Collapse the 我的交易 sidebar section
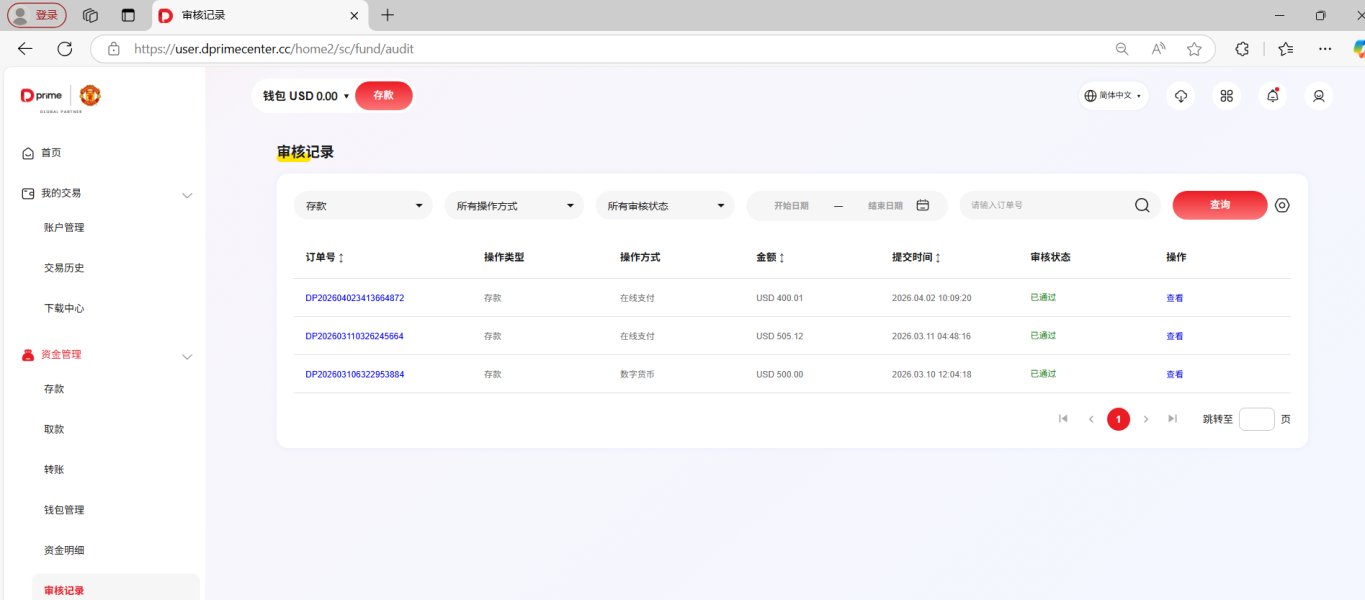This screenshot has height=600, width=1365. point(187,195)
